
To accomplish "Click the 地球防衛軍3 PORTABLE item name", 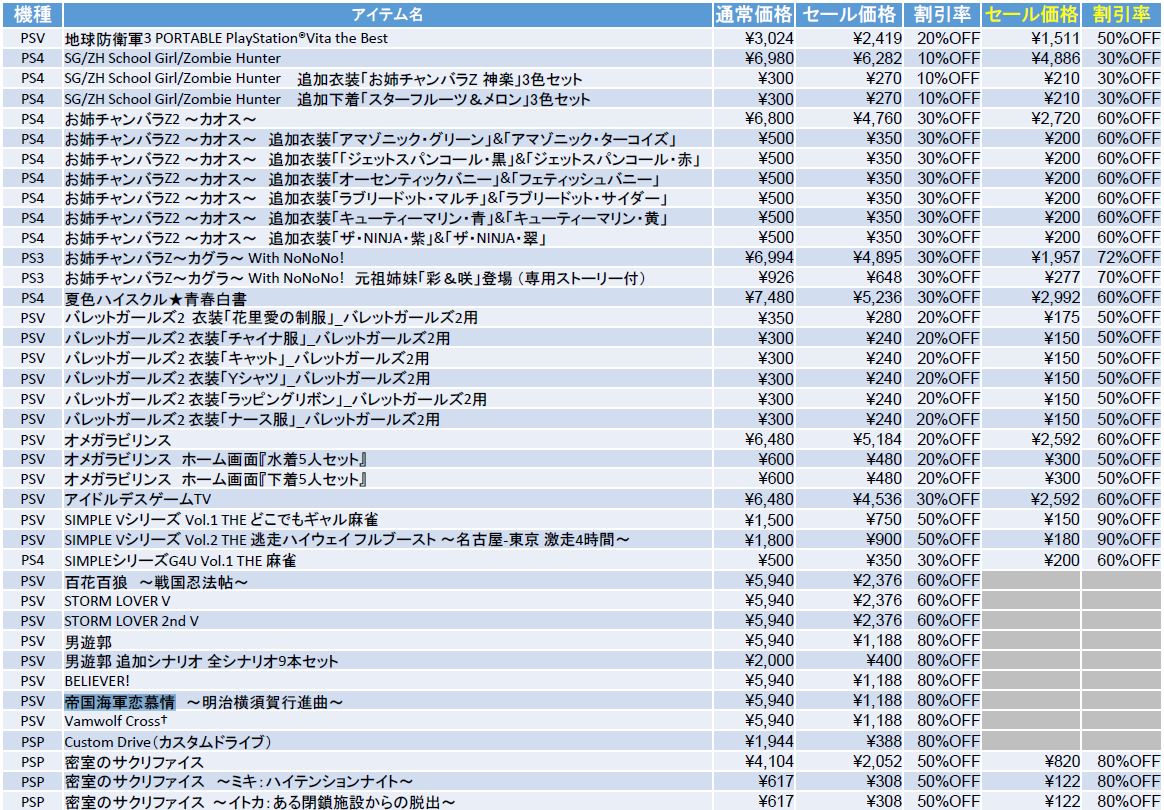I will tap(226, 38).
